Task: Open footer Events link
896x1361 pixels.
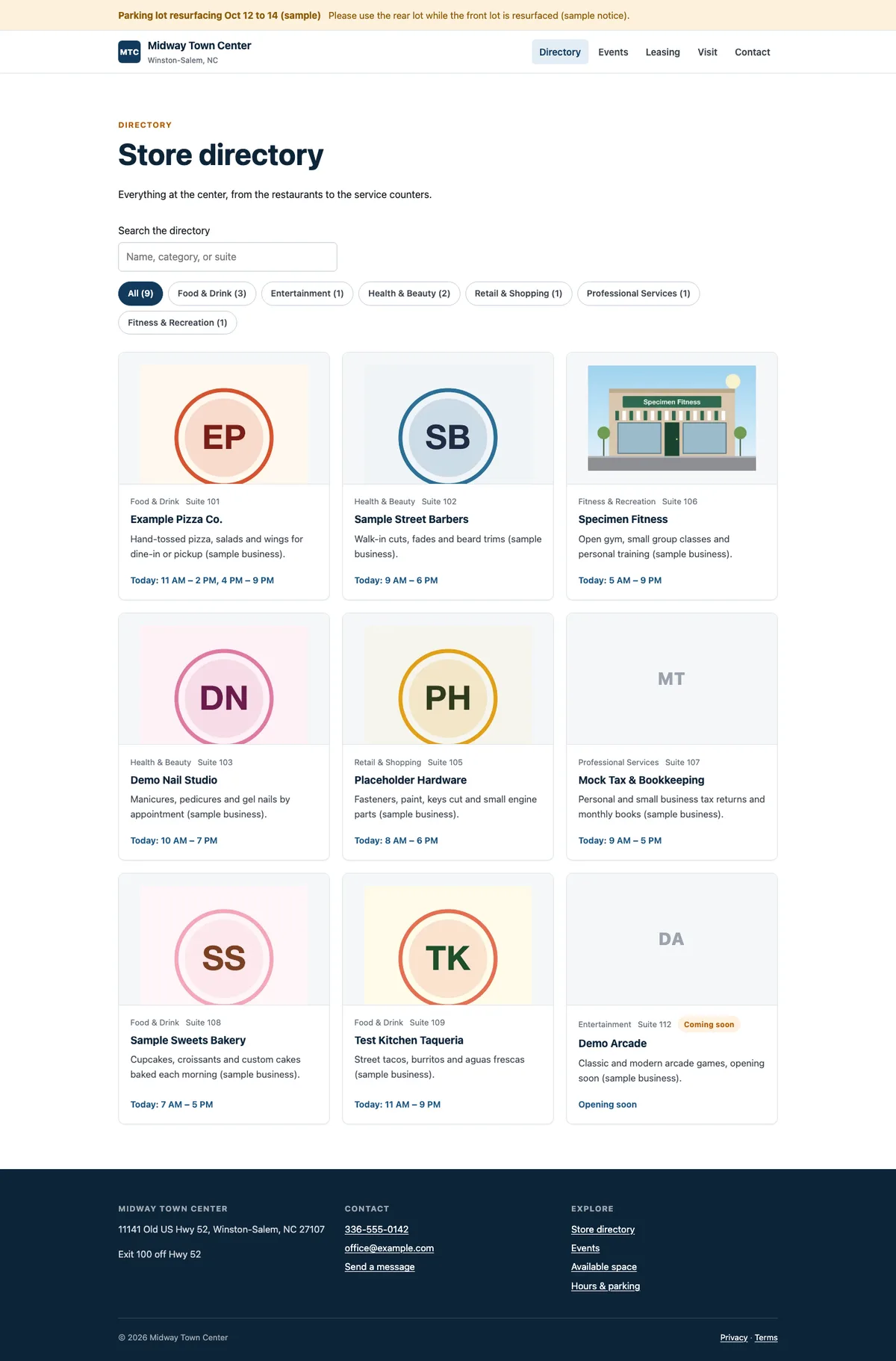Action: (585, 1248)
